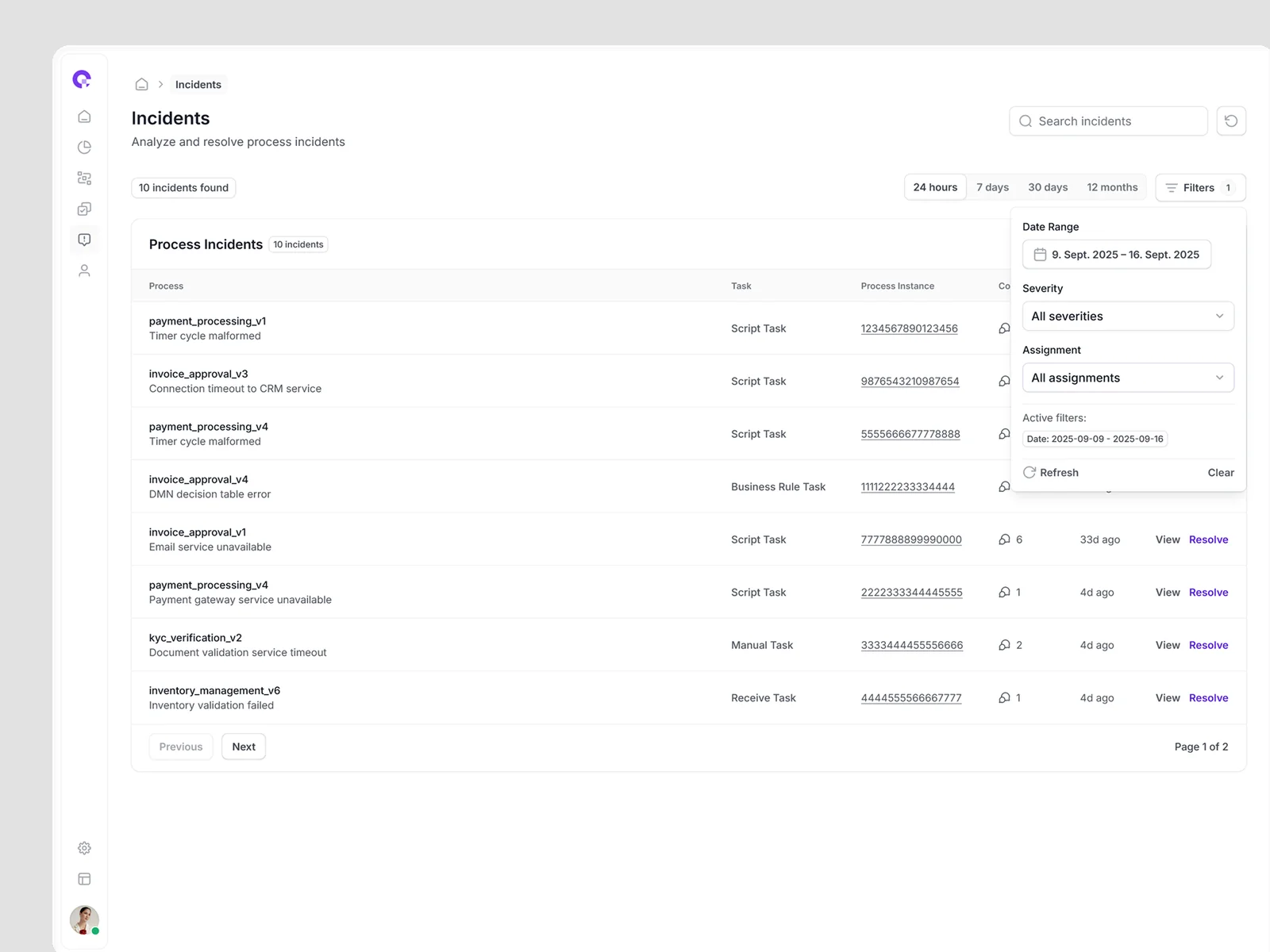Image resolution: width=1270 pixels, height=952 pixels.
Task: Go to the Next page
Action: [244, 747]
